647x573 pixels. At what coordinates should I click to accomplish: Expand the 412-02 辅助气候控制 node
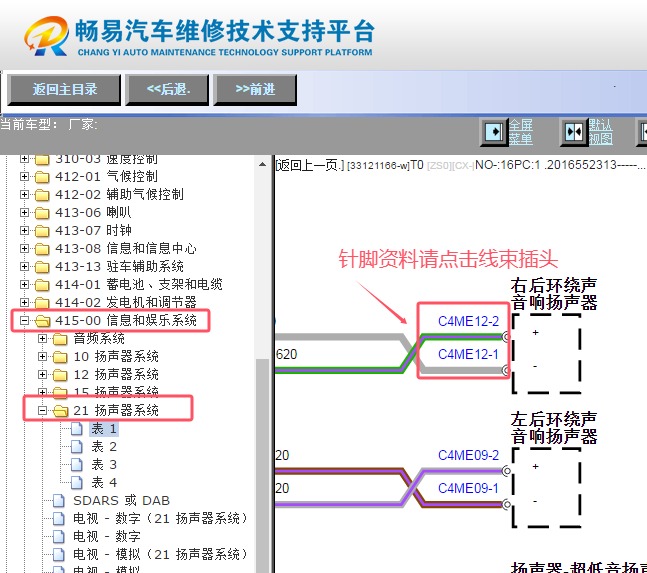[x=24, y=194]
